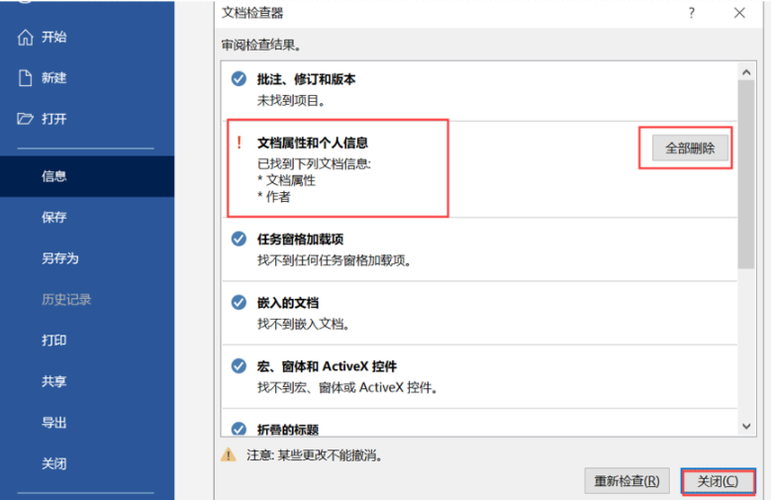The width and height of the screenshot is (771, 500).
Task: Open the 信息 backstage tab
Action: point(87,176)
